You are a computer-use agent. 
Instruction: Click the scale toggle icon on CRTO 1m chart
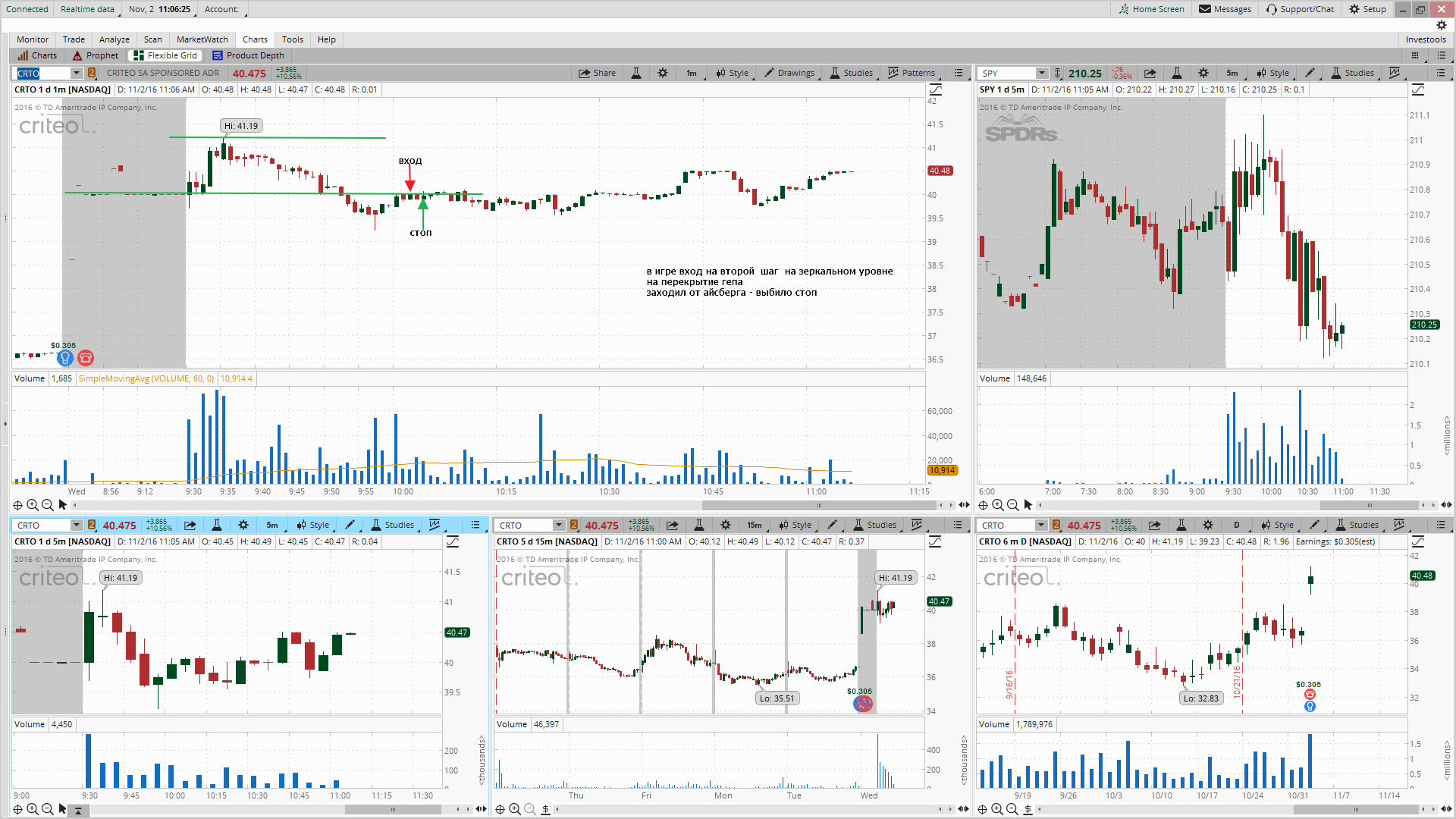(x=935, y=89)
